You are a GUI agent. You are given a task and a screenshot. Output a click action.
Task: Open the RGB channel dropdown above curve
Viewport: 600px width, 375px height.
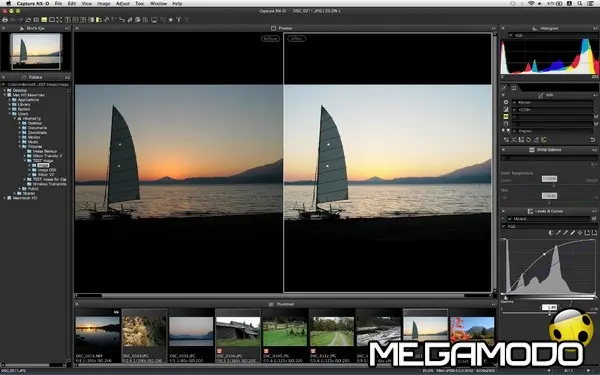(549, 226)
